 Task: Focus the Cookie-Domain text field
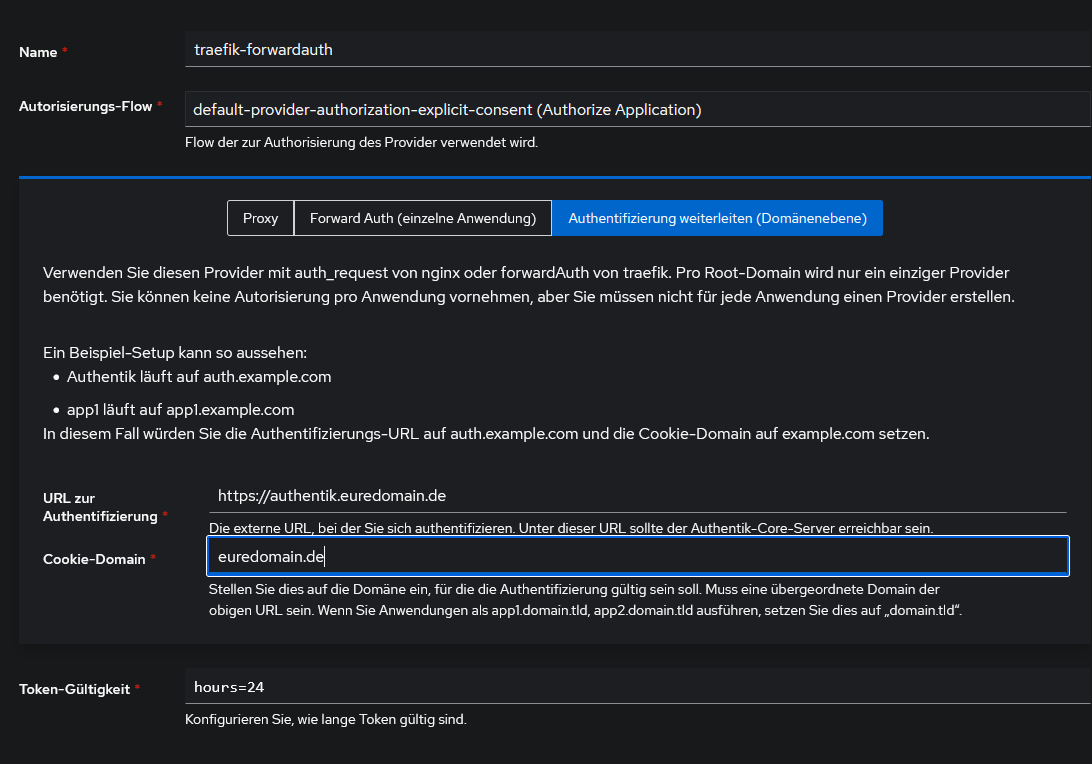(x=636, y=556)
